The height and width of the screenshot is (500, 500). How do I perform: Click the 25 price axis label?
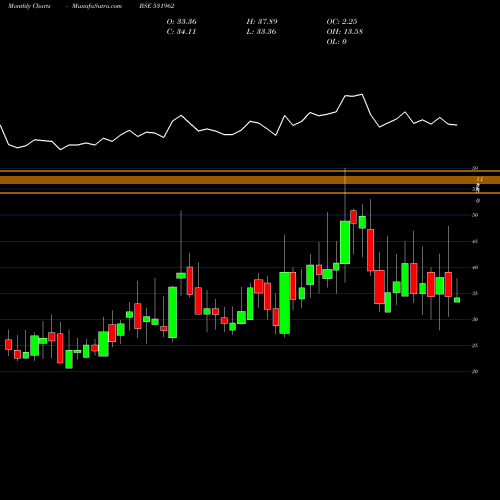pyautogui.click(x=475, y=345)
